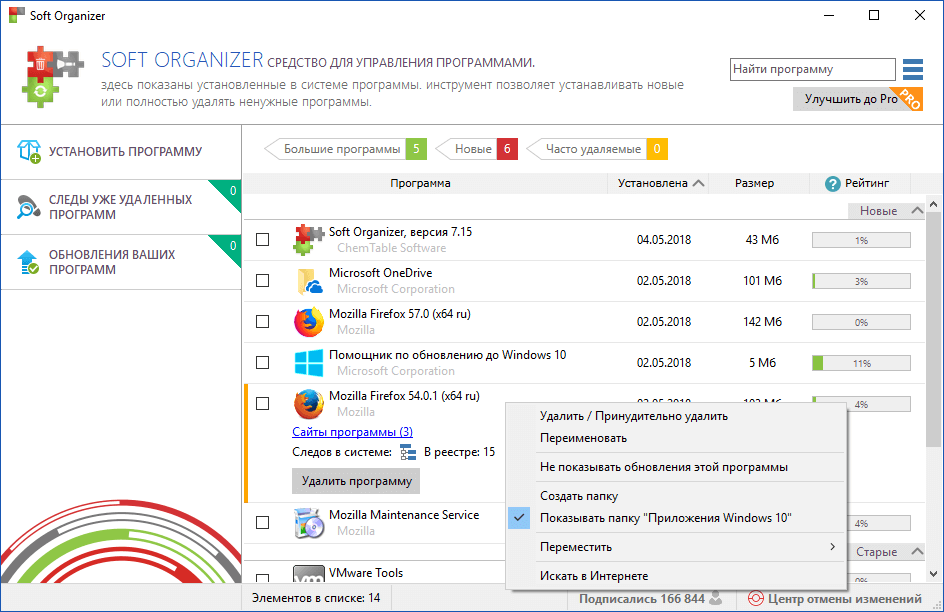
Task: Click the Microsoft OneDrive folder icon
Action: tap(309, 281)
